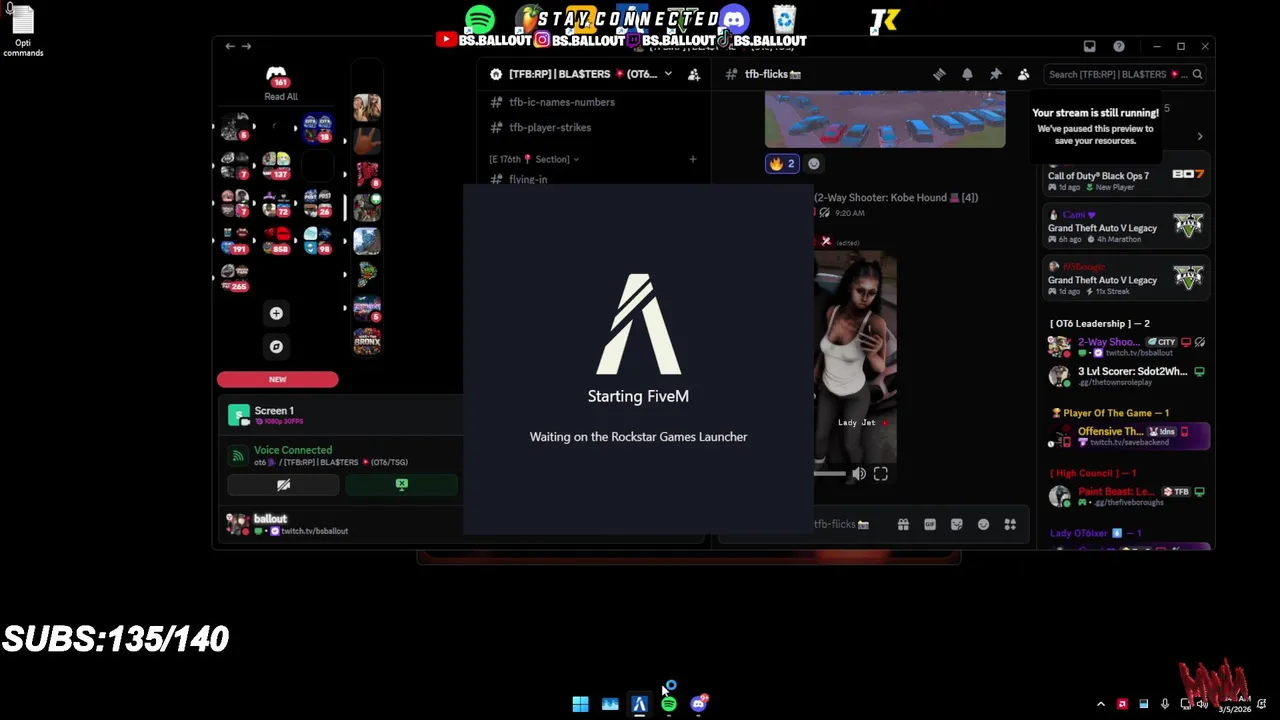Show hidden tray icons chevron
Screen dimensions: 1280x720
point(1101,704)
